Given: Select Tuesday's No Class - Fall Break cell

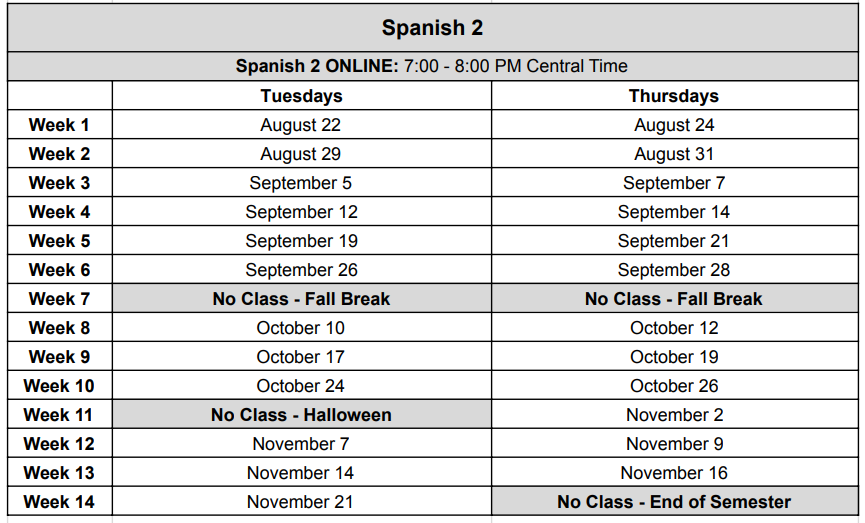Looking at the screenshot, I should point(301,298).
